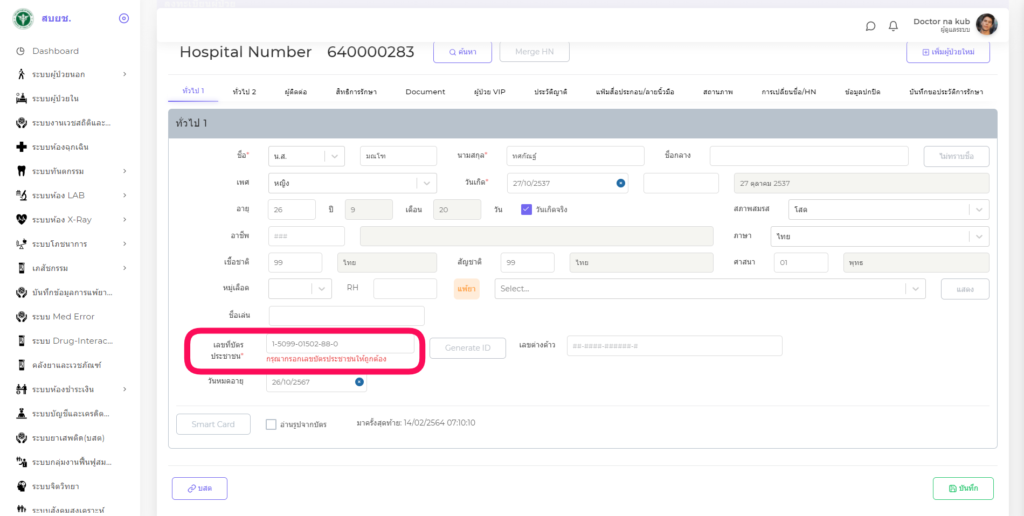This screenshot has height=516, width=1024.
Task: Click the เลขที่บัตรประชาชน ID number field
Action: point(340,344)
